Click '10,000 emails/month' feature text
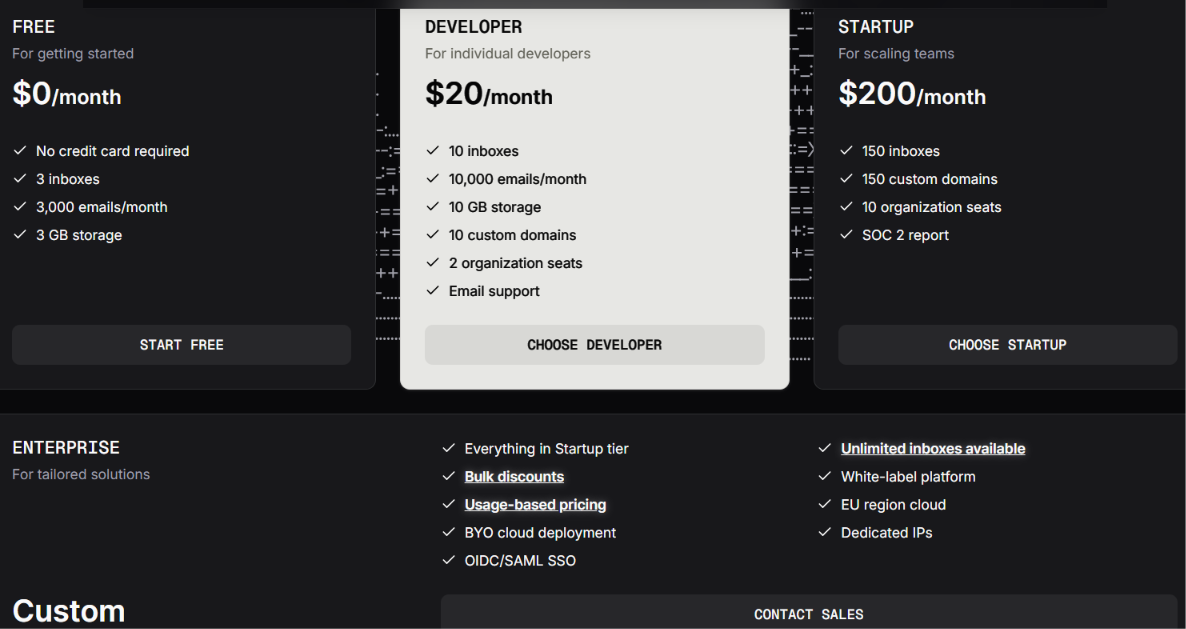The height and width of the screenshot is (629, 1186). pyautogui.click(x=517, y=179)
